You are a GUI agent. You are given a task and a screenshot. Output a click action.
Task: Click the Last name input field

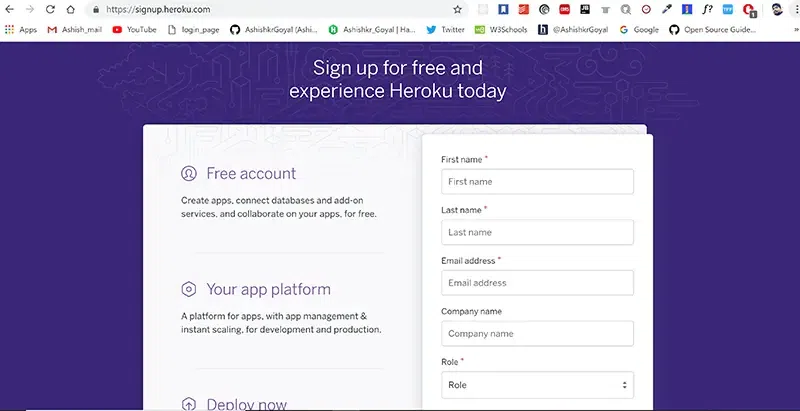[537, 232]
